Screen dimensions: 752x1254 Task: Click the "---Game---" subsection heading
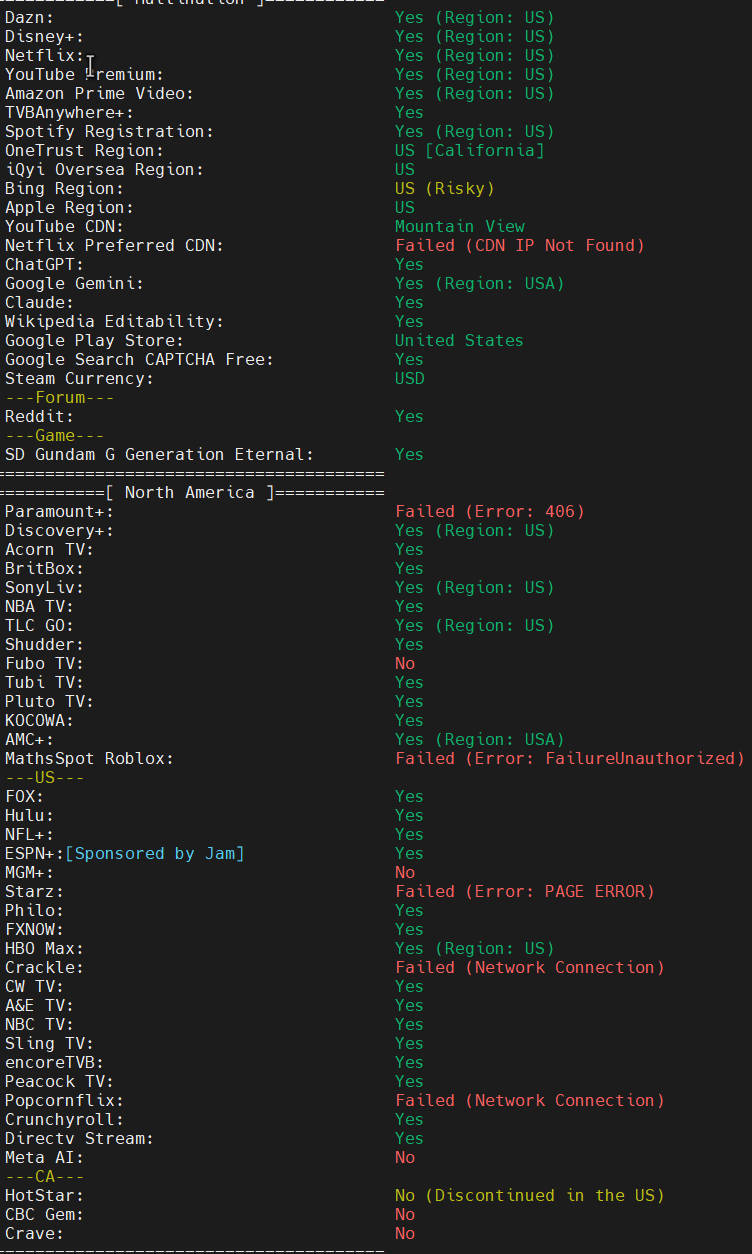tap(54, 435)
